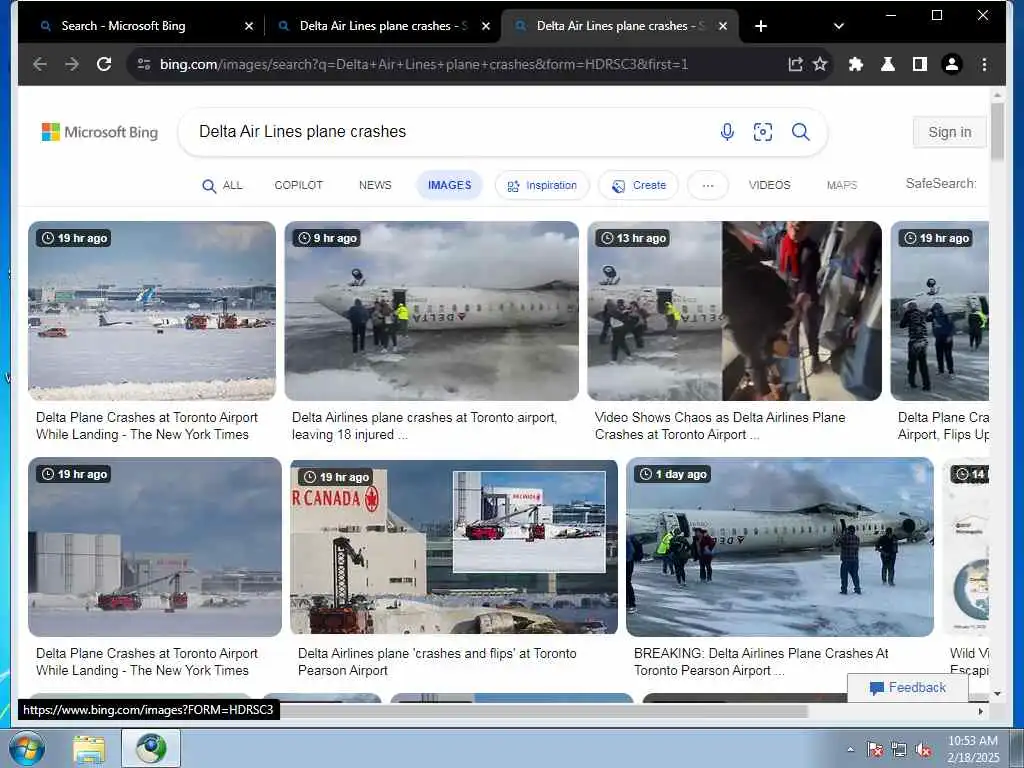Click the page vertical scrollbar thumb
1024x768 pixels.
click(x=997, y=131)
